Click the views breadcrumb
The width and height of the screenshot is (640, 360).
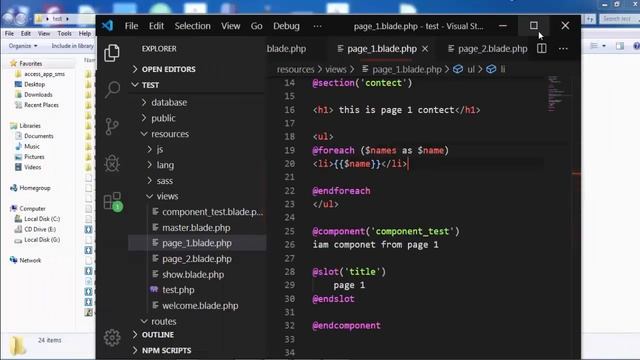point(336,69)
